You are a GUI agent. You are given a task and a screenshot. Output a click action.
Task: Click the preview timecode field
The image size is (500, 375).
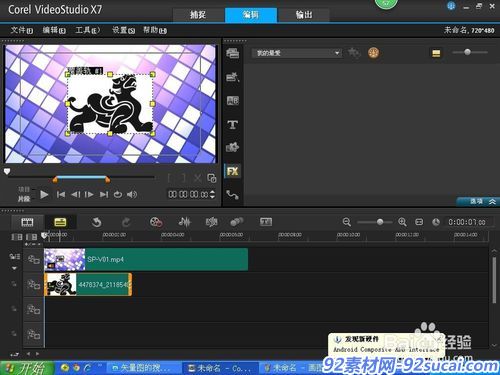[188, 194]
